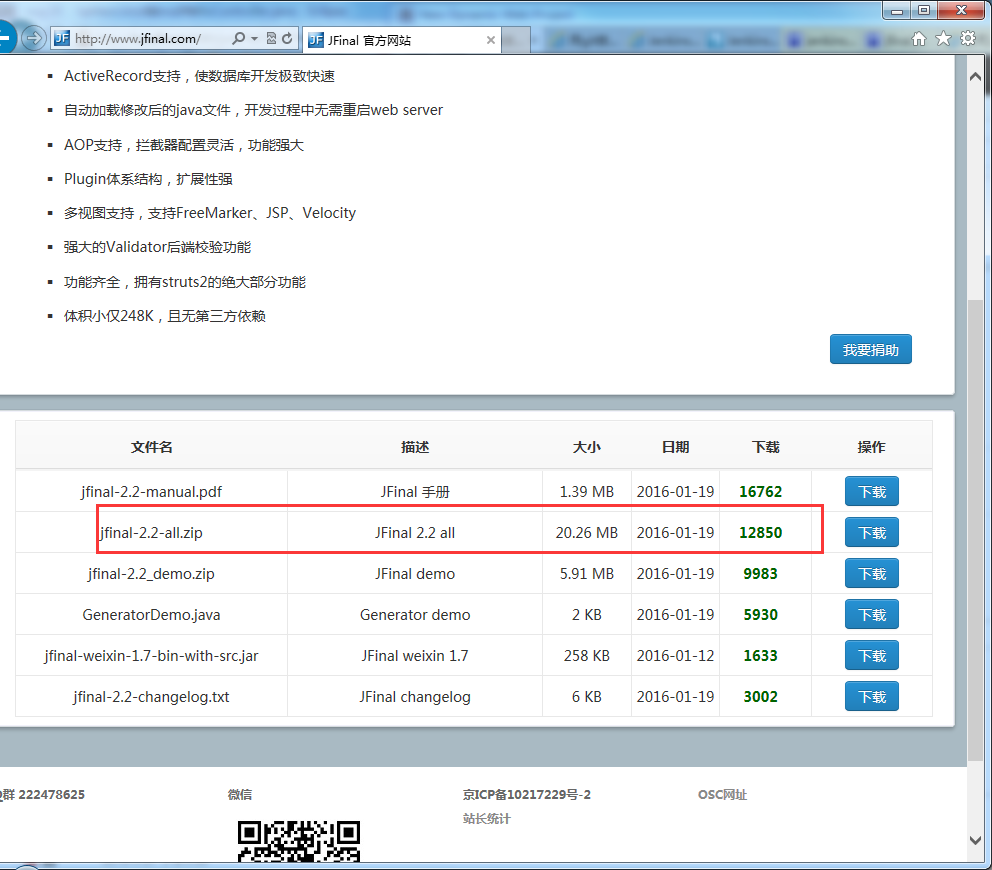This screenshot has width=992, height=870.
Task: Click file name jfinal-2.2-manual.pdf
Action: coord(151,492)
